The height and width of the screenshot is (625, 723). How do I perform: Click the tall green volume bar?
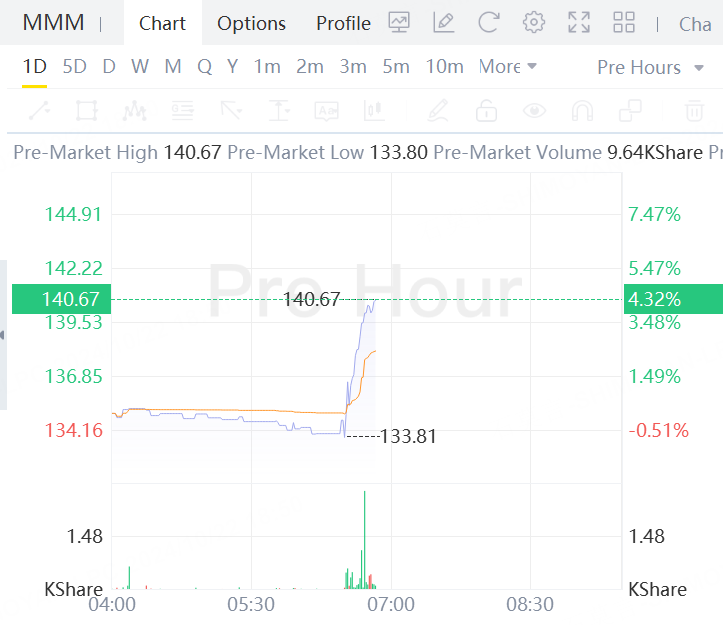[x=364, y=540]
